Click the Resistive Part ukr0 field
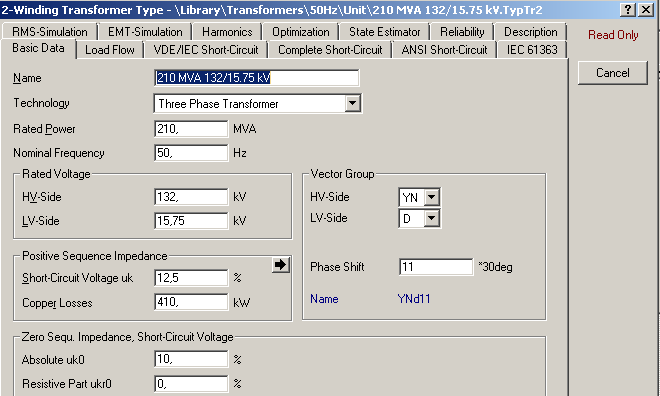 (x=191, y=383)
